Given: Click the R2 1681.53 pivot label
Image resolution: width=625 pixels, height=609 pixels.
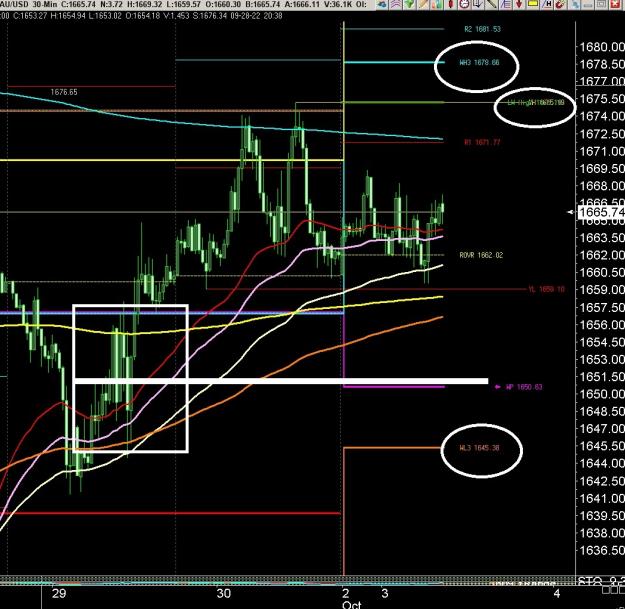Looking at the screenshot, I should 482,29.
